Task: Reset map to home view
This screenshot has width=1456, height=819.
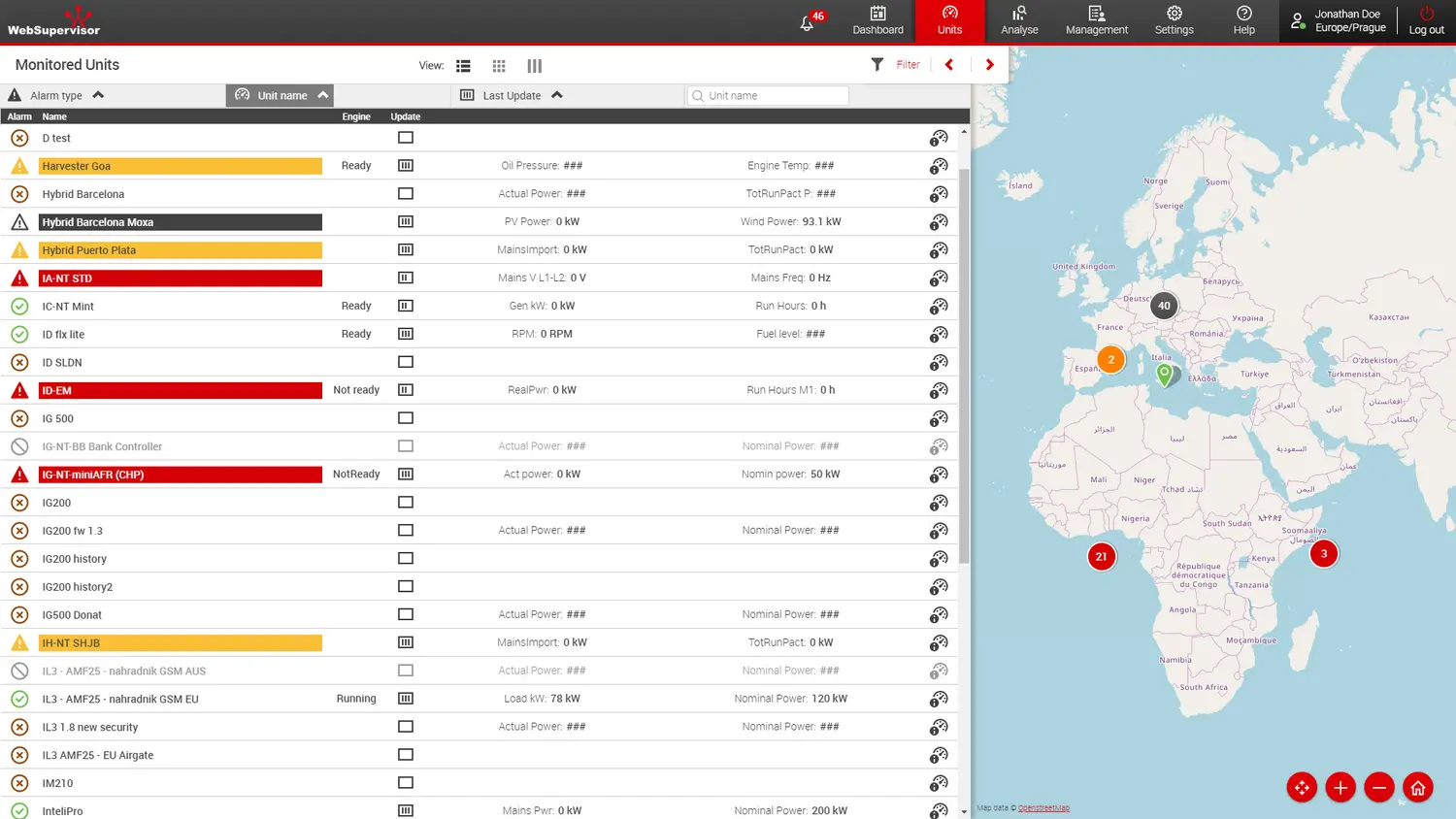Action: (x=1417, y=788)
